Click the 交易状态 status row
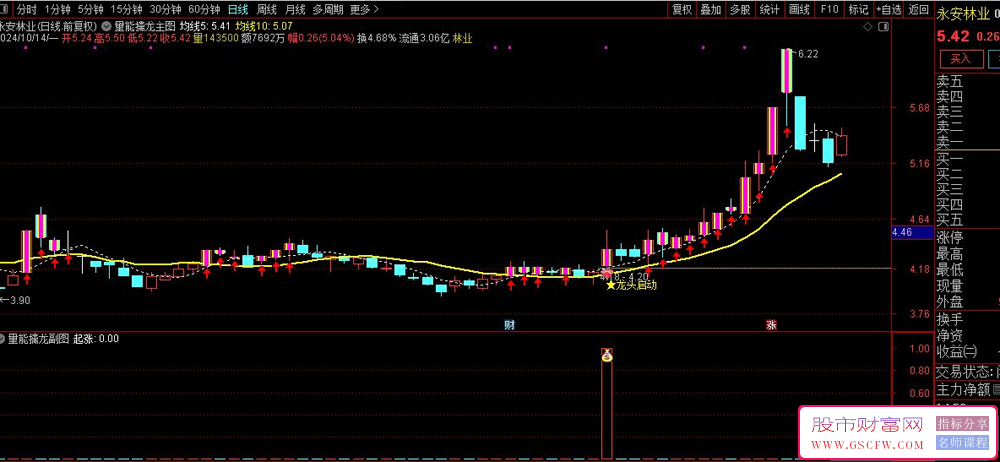Viewport: 1000px width, 462px height. [x=967, y=372]
